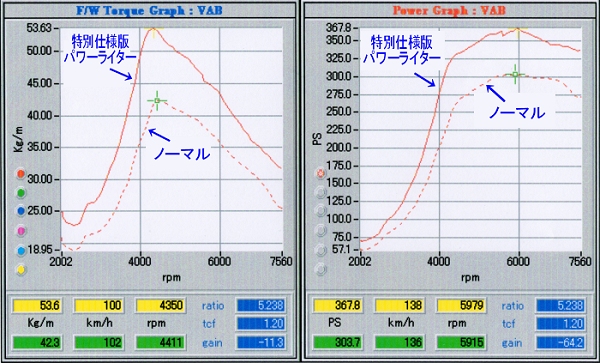The width and height of the screenshot is (600, 363).
Task: Click the yellow peak marker on power curve
Action: pyautogui.click(x=518, y=29)
